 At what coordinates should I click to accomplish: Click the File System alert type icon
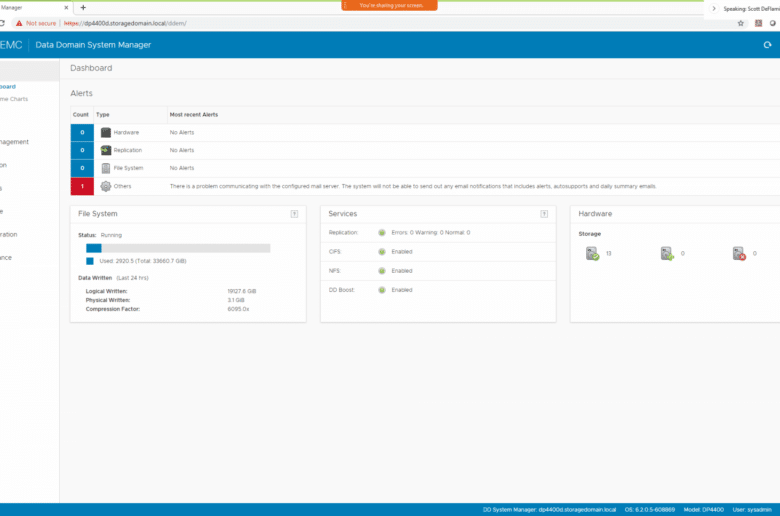tap(105, 168)
